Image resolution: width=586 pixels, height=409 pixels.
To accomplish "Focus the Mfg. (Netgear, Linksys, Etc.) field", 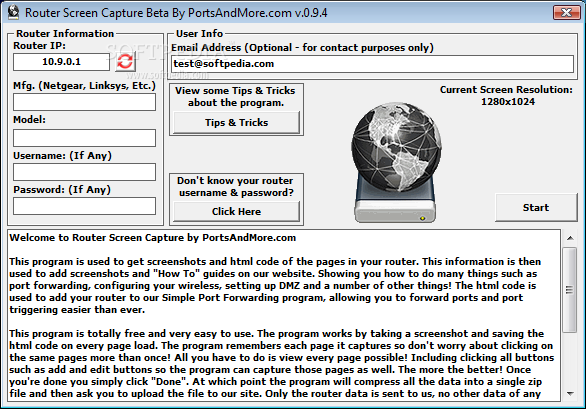I will (84, 102).
